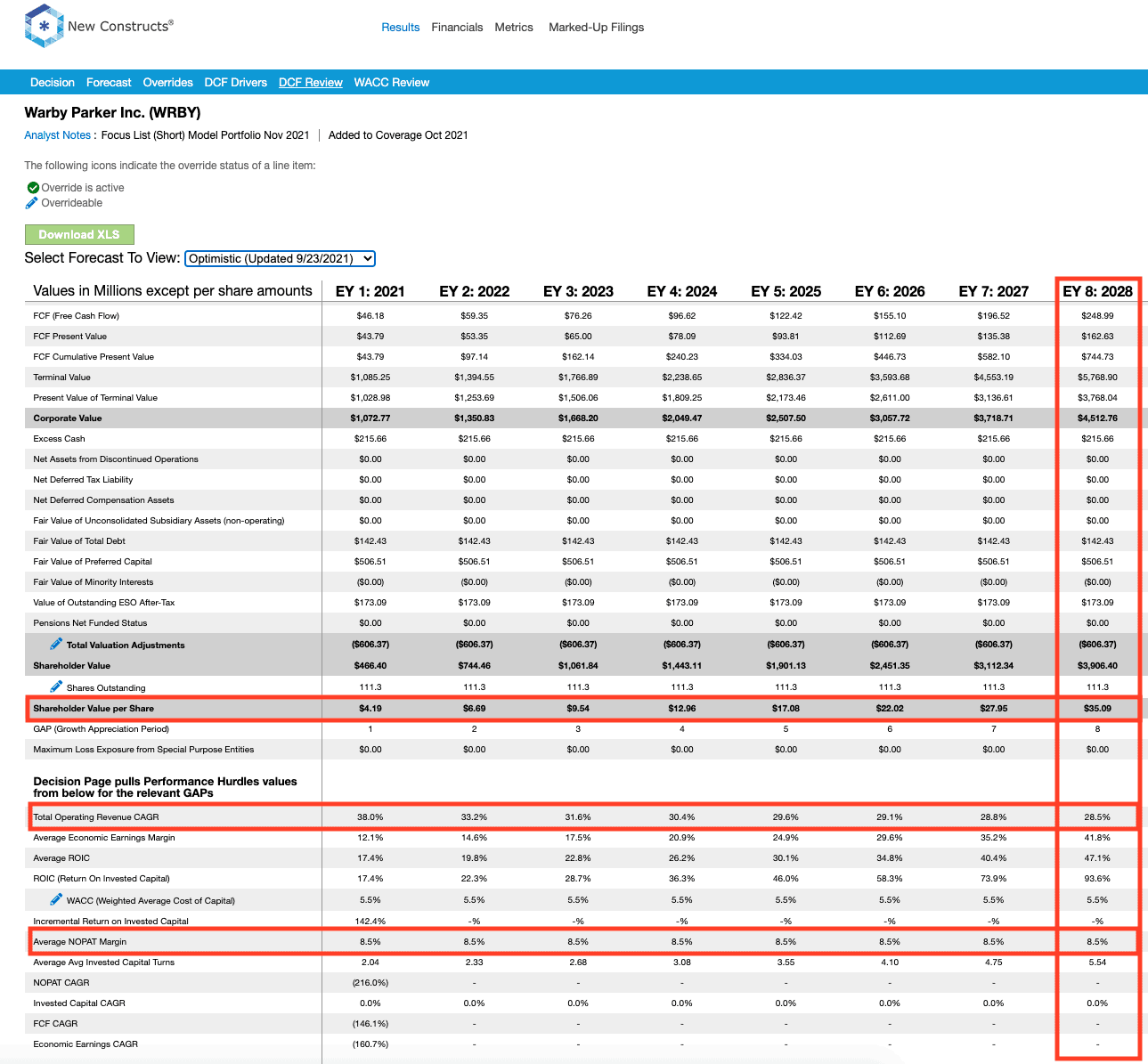Open the Select Forecast To View dropdown
This screenshot has height=1064, width=1148.
[280, 258]
